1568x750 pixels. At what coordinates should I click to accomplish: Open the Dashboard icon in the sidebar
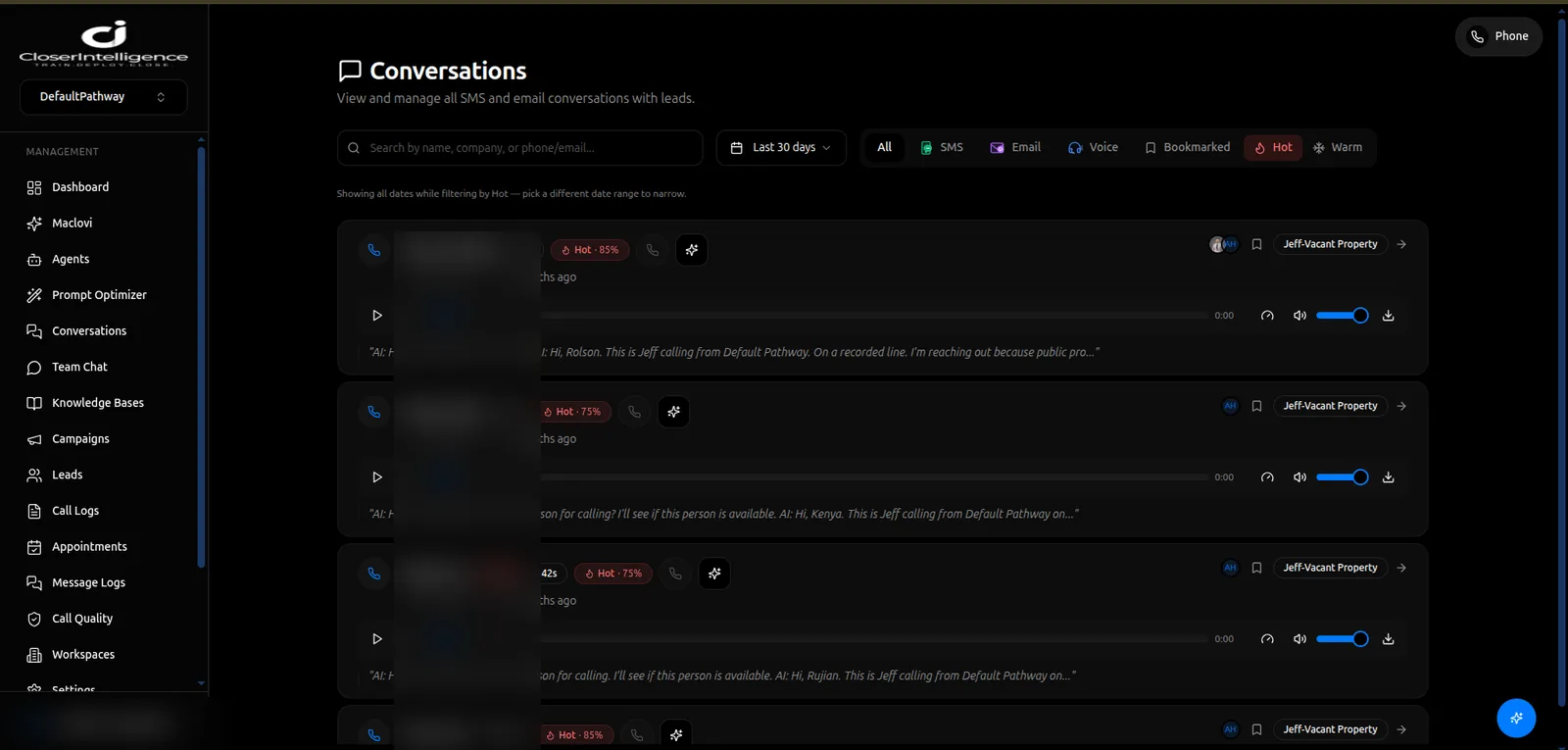pos(34,187)
